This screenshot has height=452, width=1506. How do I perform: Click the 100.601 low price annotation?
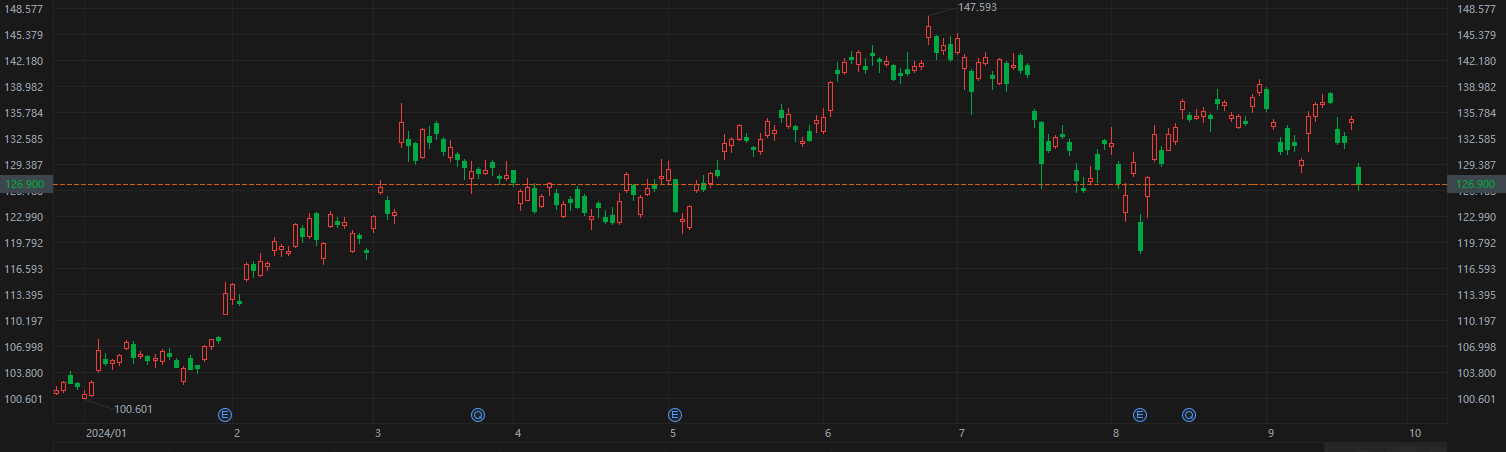[x=133, y=409]
